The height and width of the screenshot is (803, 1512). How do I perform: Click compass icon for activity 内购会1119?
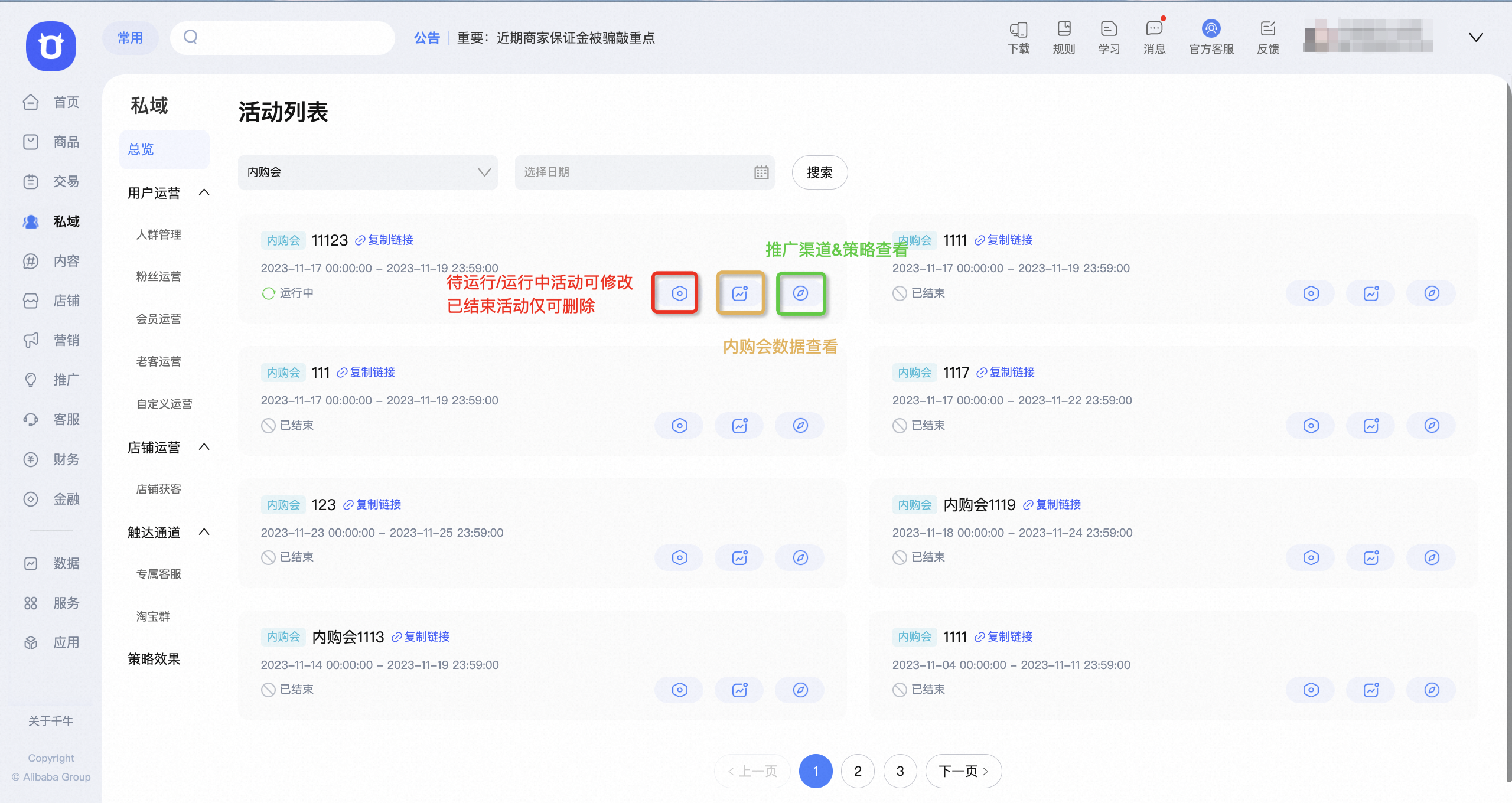[1432, 558]
